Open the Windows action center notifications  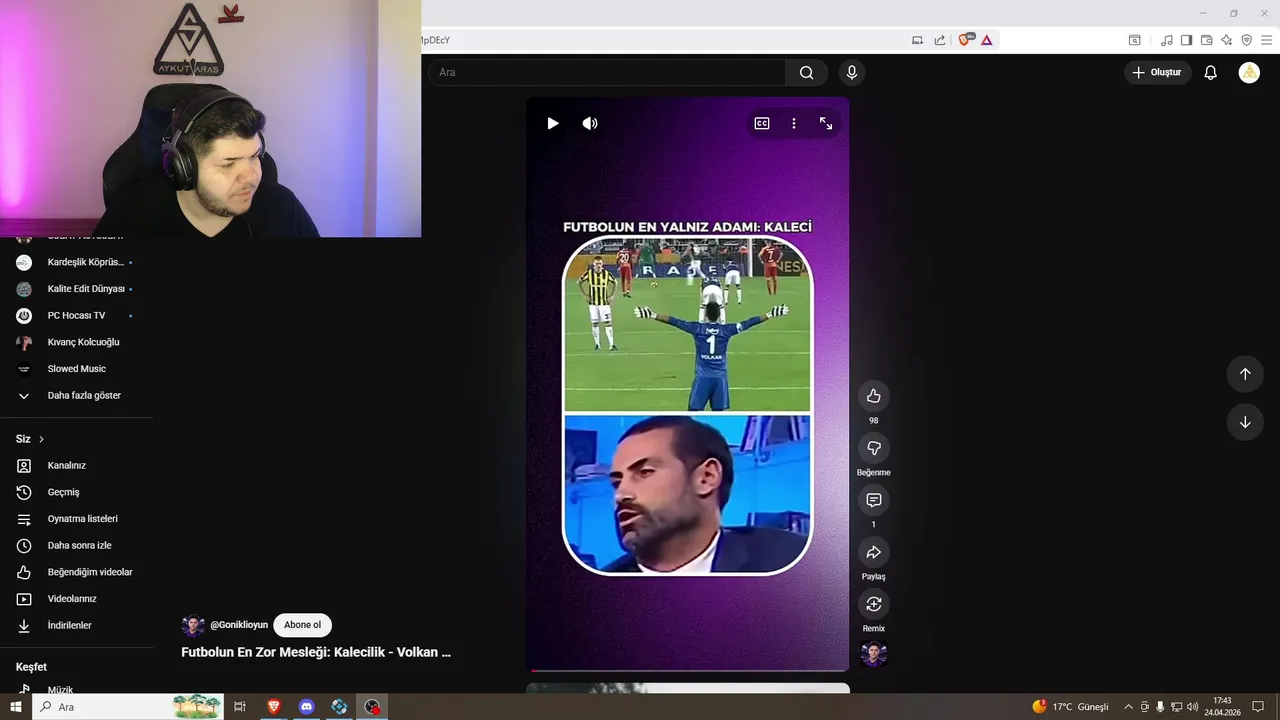(1258, 707)
